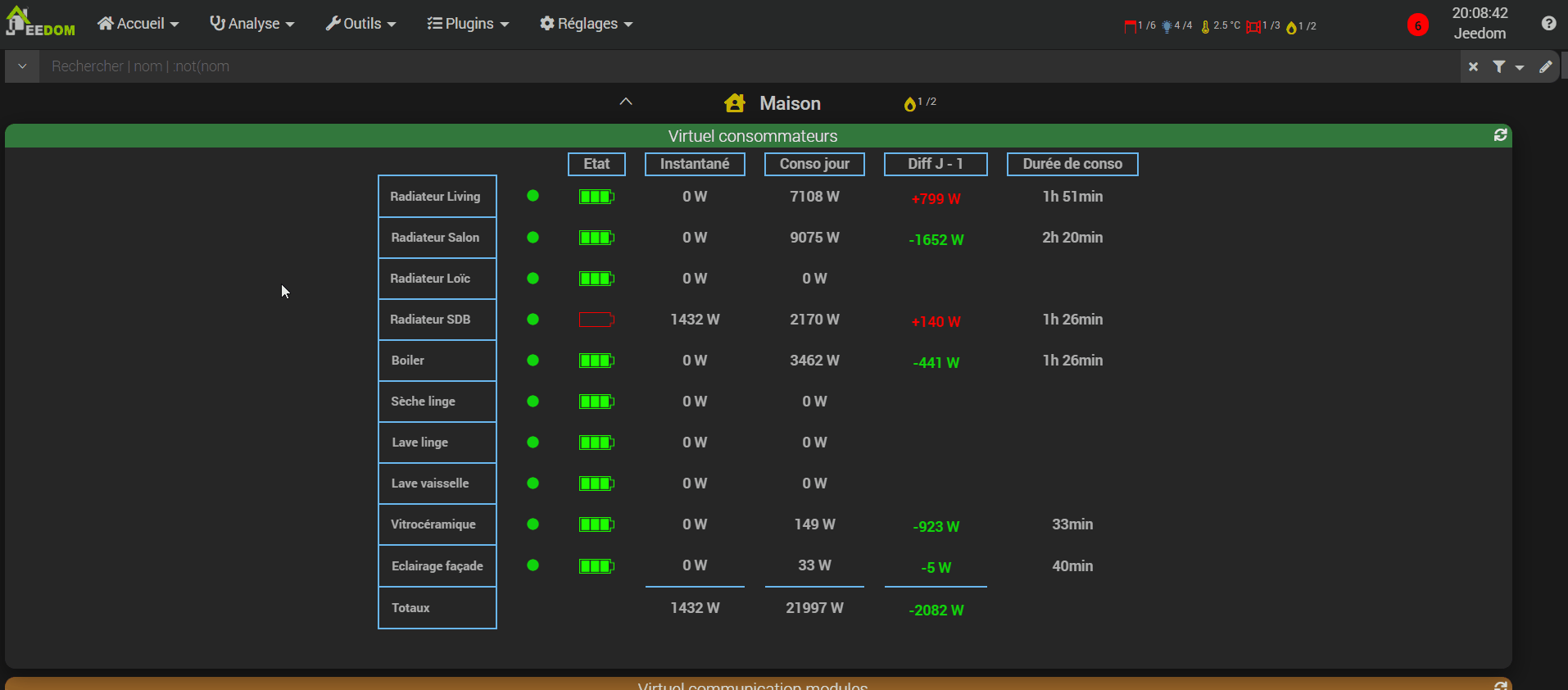Viewport: 1568px width, 690px height.
Task: Click the Maison object title
Action: tap(790, 103)
